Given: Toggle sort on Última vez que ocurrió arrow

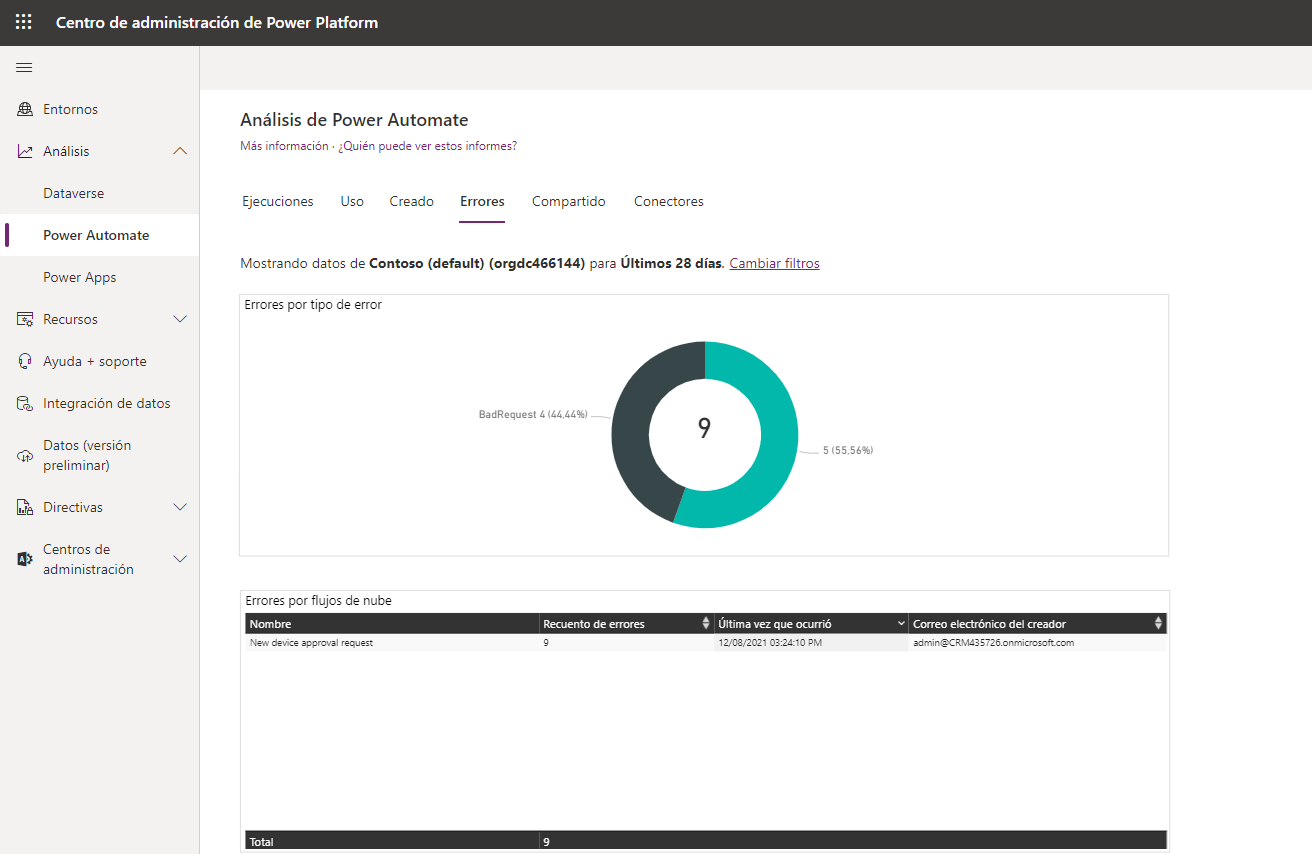Looking at the screenshot, I should point(902,624).
